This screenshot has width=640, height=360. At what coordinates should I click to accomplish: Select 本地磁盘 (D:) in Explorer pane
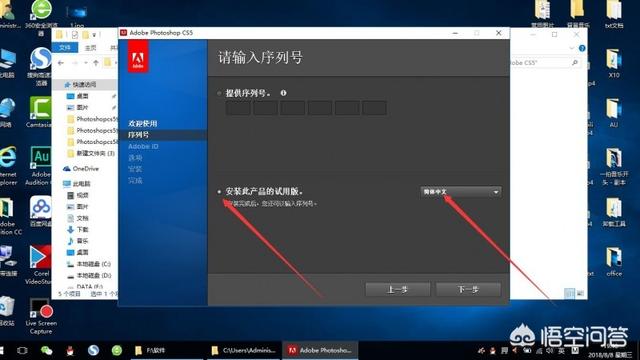89,276
